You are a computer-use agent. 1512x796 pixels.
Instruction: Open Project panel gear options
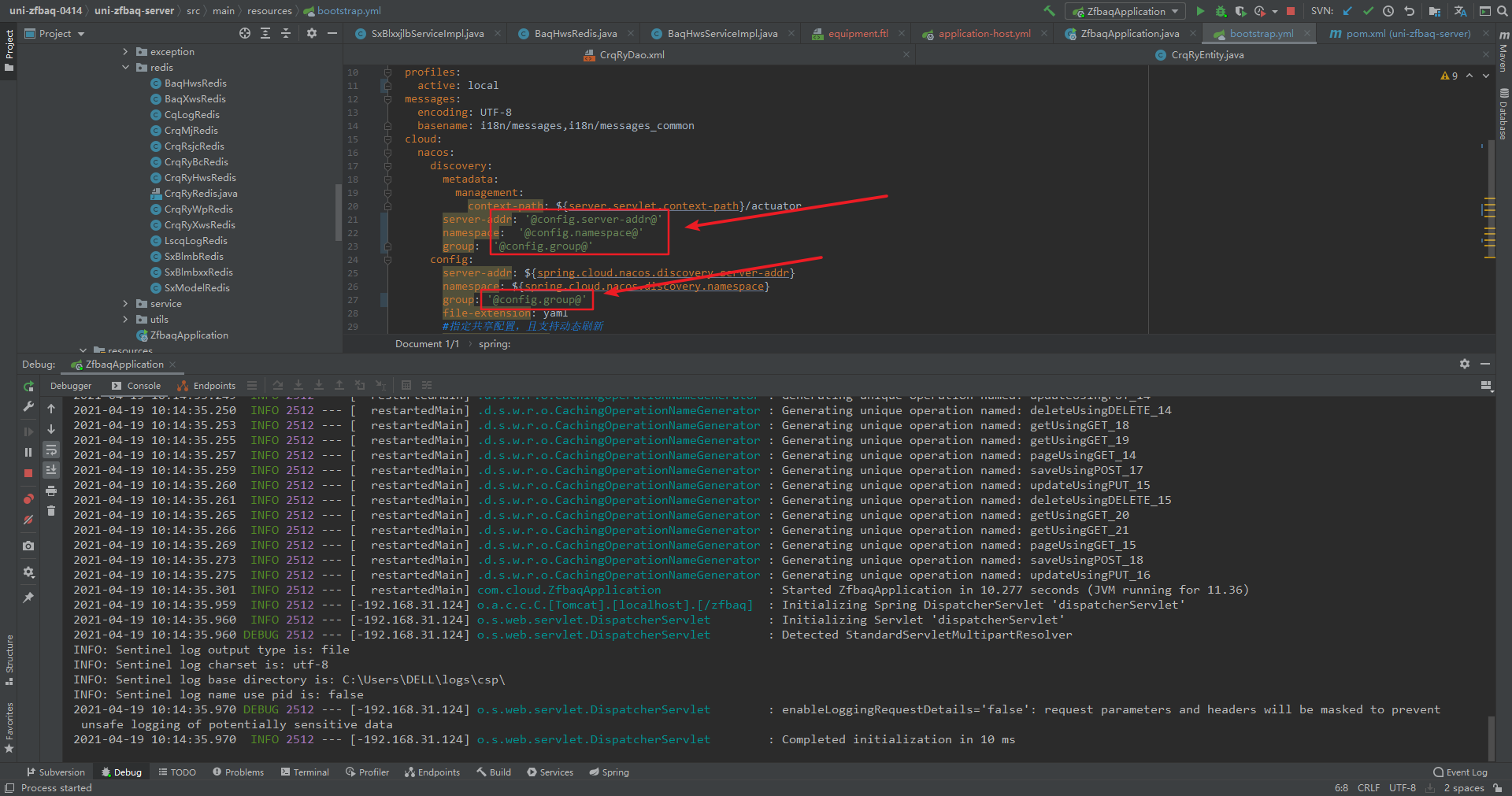pyautogui.click(x=312, y=33)
